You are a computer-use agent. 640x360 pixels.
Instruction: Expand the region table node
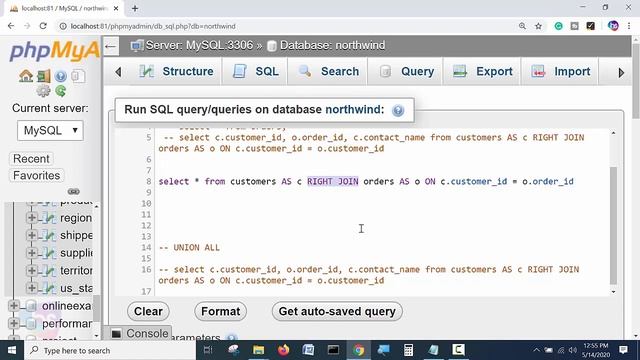[31, 218]
